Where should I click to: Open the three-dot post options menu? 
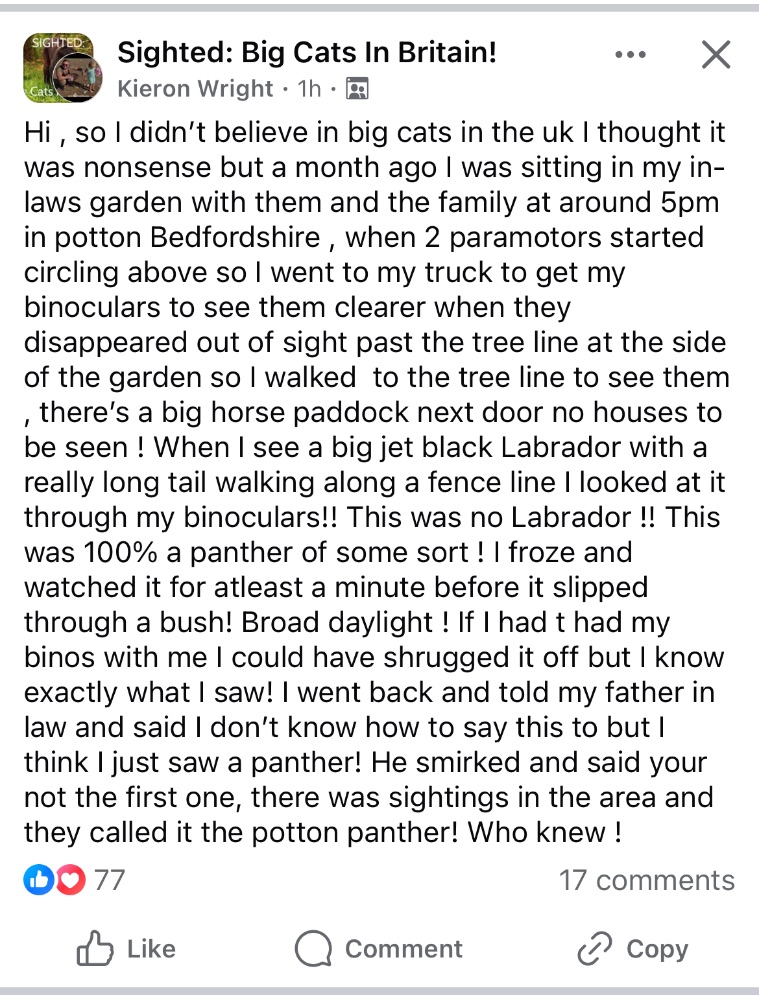click(630, 55)
